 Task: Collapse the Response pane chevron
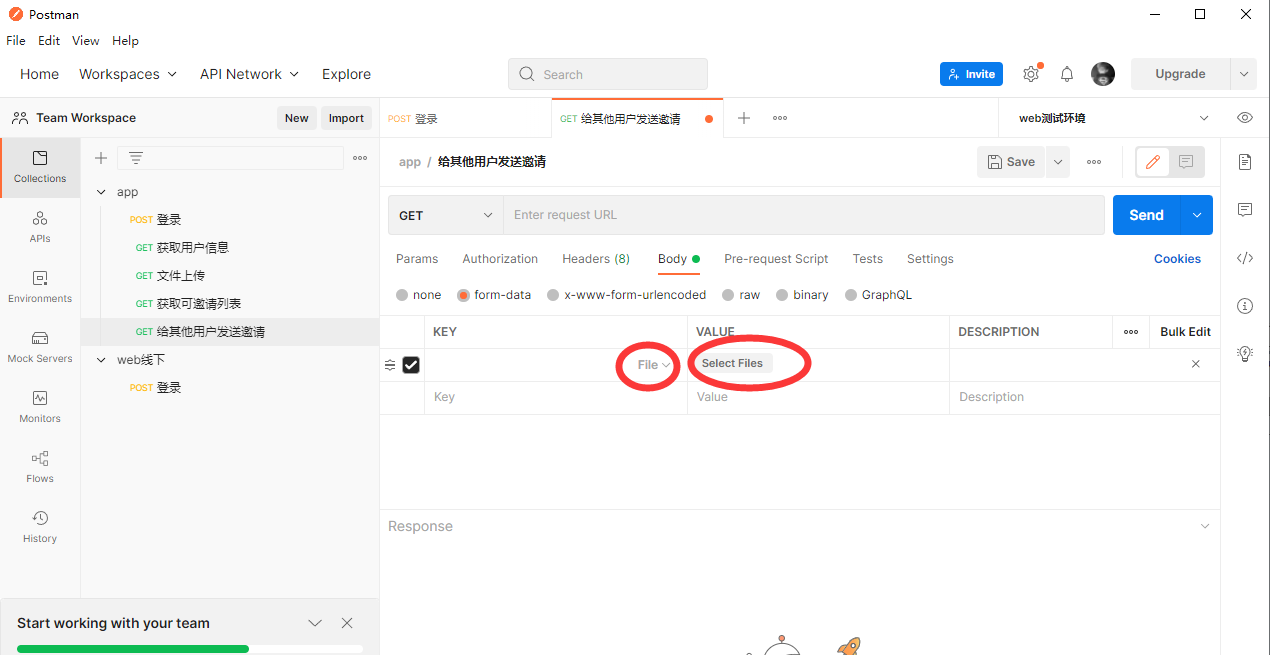(1205, 526)
